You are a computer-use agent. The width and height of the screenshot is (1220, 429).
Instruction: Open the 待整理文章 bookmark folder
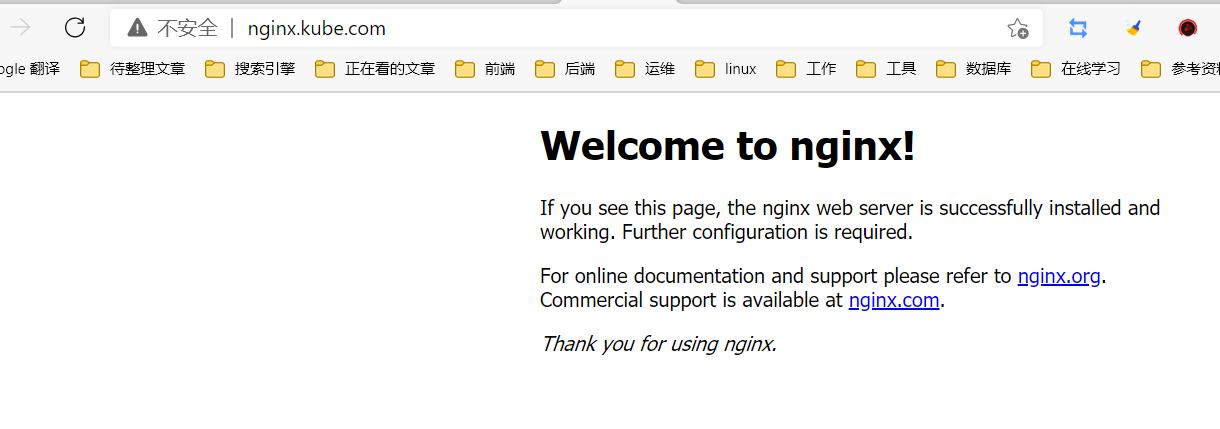coord(133,69)
